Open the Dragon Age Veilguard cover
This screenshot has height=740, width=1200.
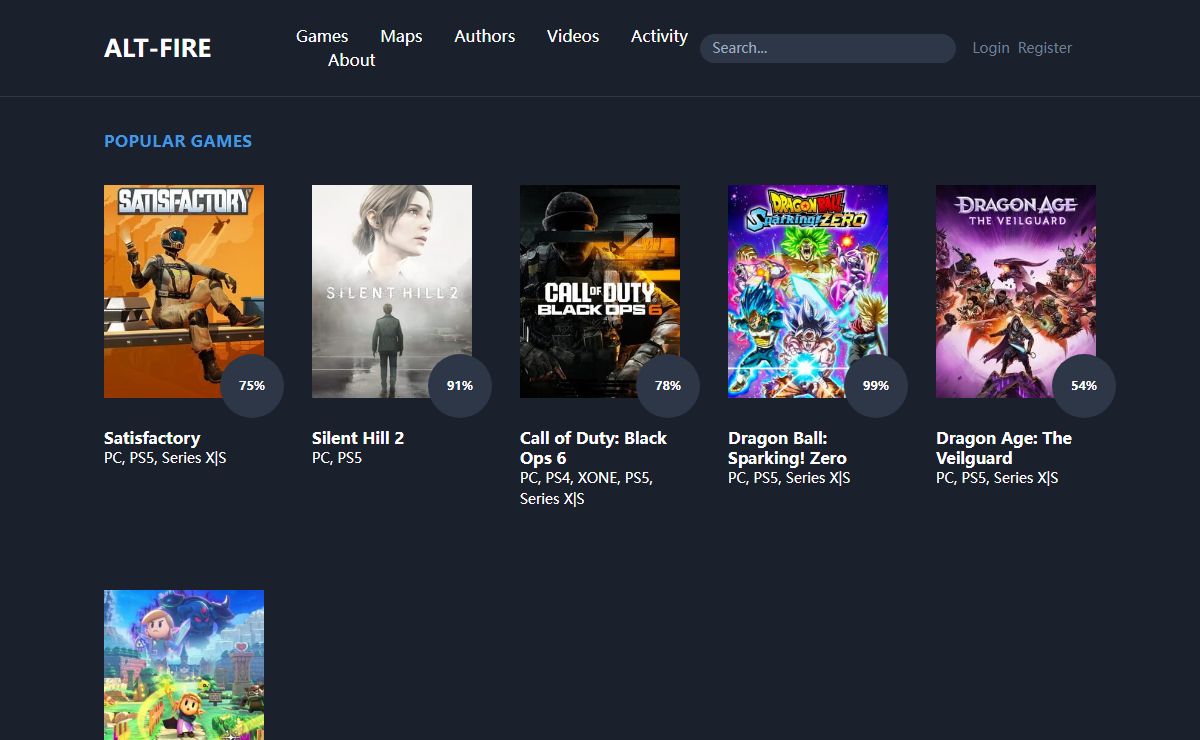tap(1016, 291)
